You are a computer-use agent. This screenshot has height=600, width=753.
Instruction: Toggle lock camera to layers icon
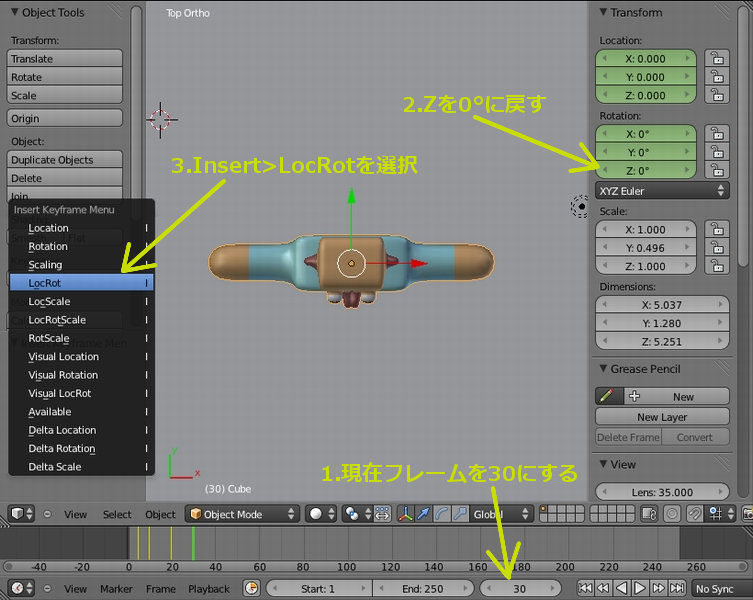tap(649, 514)
